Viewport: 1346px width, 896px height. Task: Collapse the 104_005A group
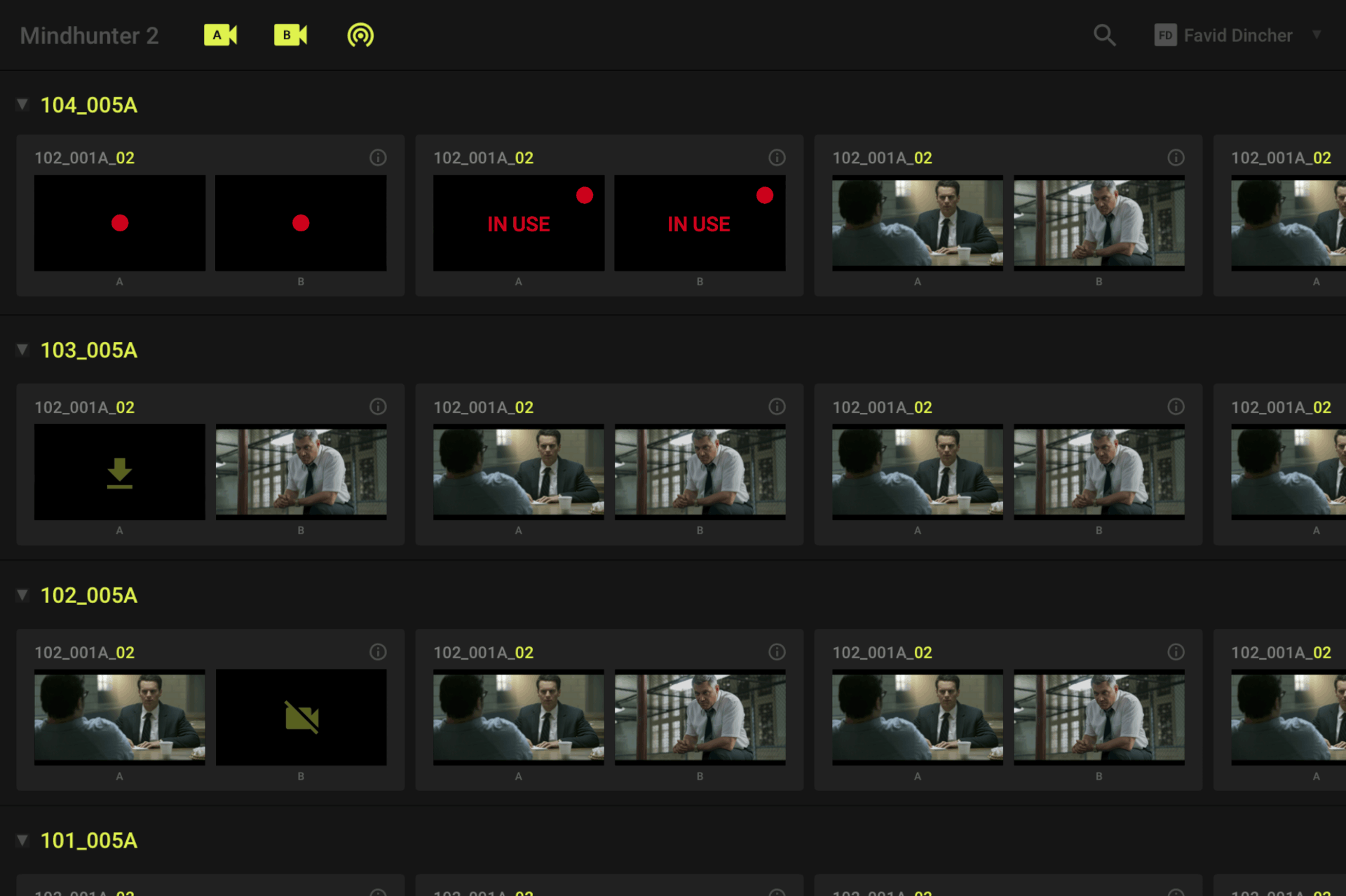(x=22, y=104)
